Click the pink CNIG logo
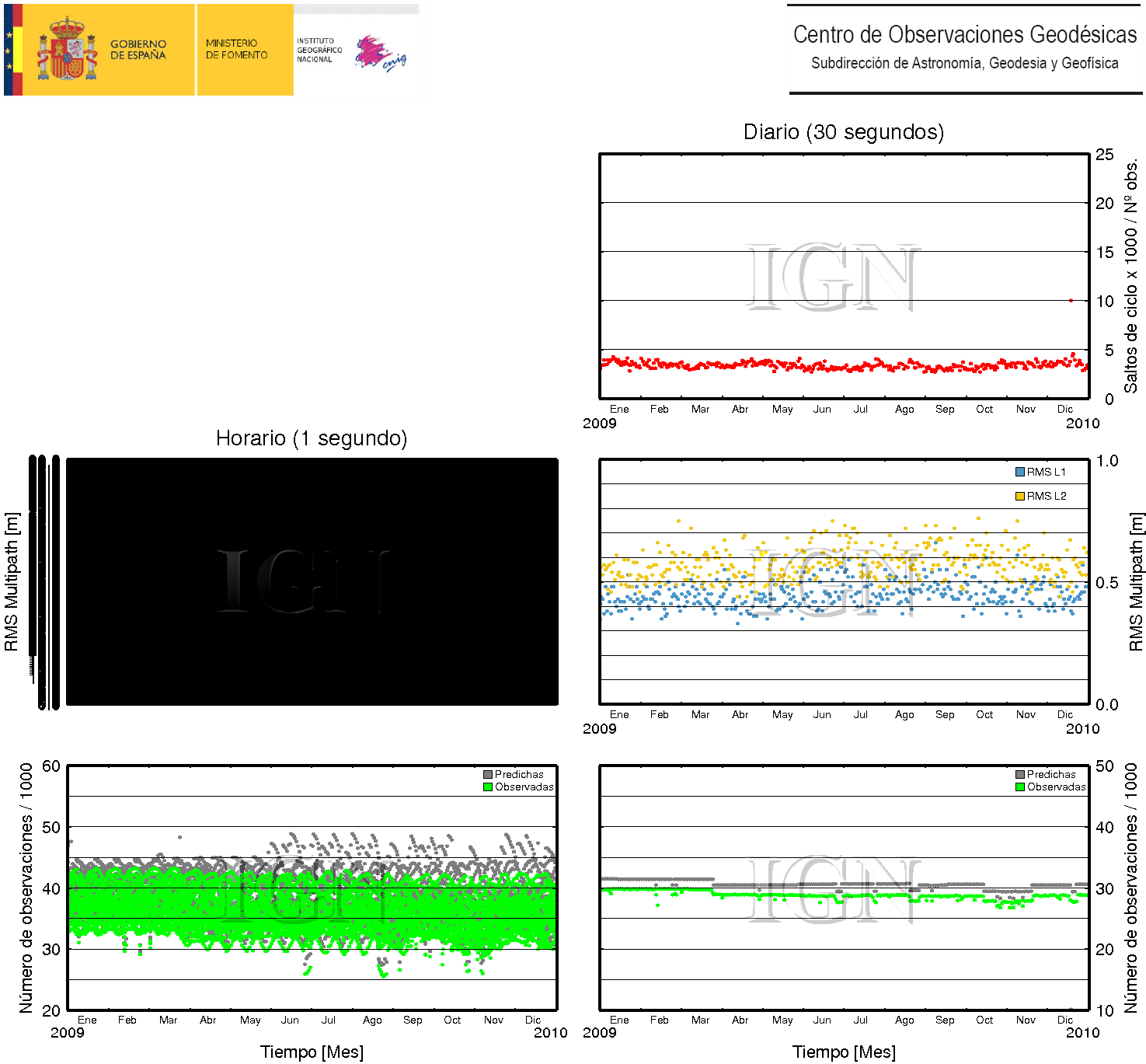The width and height of the screenshot is (1146, 1064). click(379, 53)
